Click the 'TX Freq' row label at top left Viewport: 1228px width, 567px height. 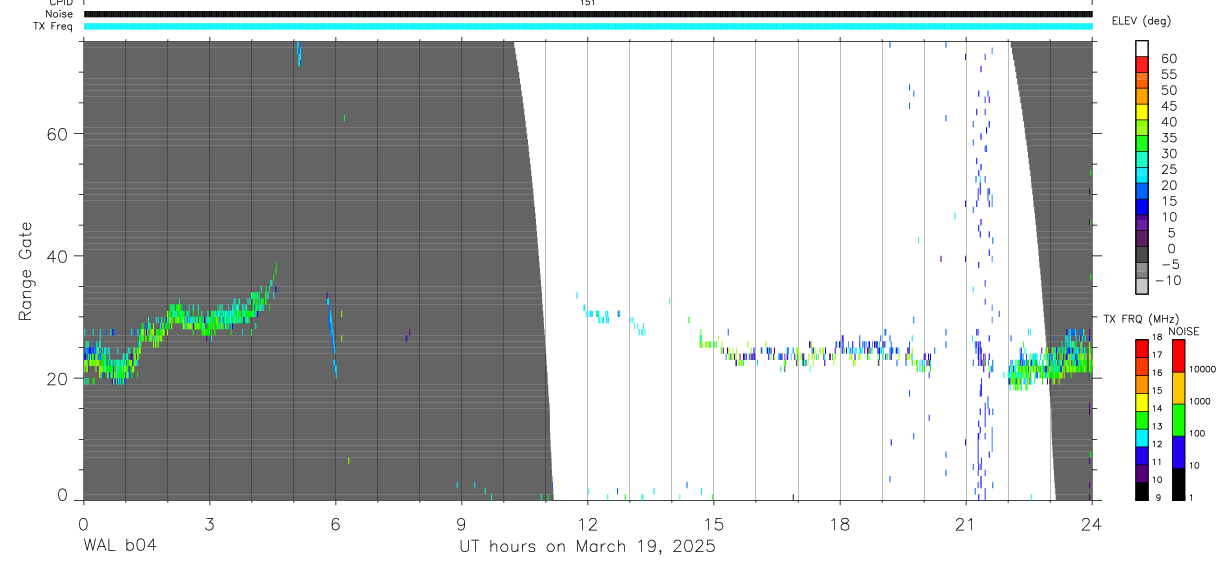[x=54, y=26]
